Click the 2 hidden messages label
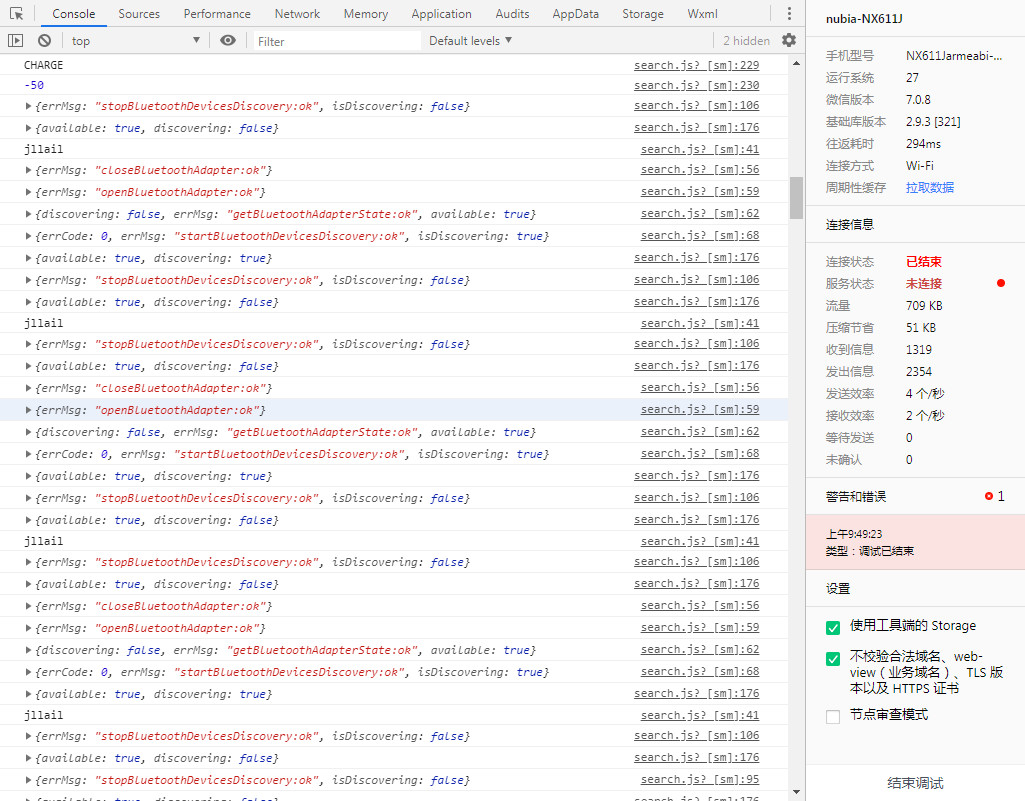The width and height of the screenshot is (1025, 801). [746, 41]
